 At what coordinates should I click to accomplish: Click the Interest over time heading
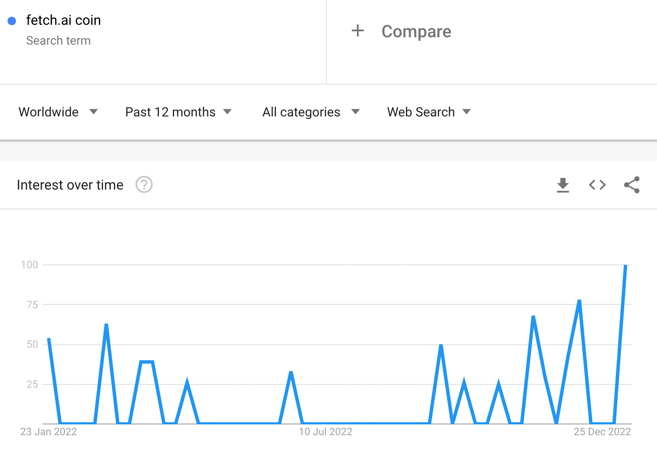(70, 185)
